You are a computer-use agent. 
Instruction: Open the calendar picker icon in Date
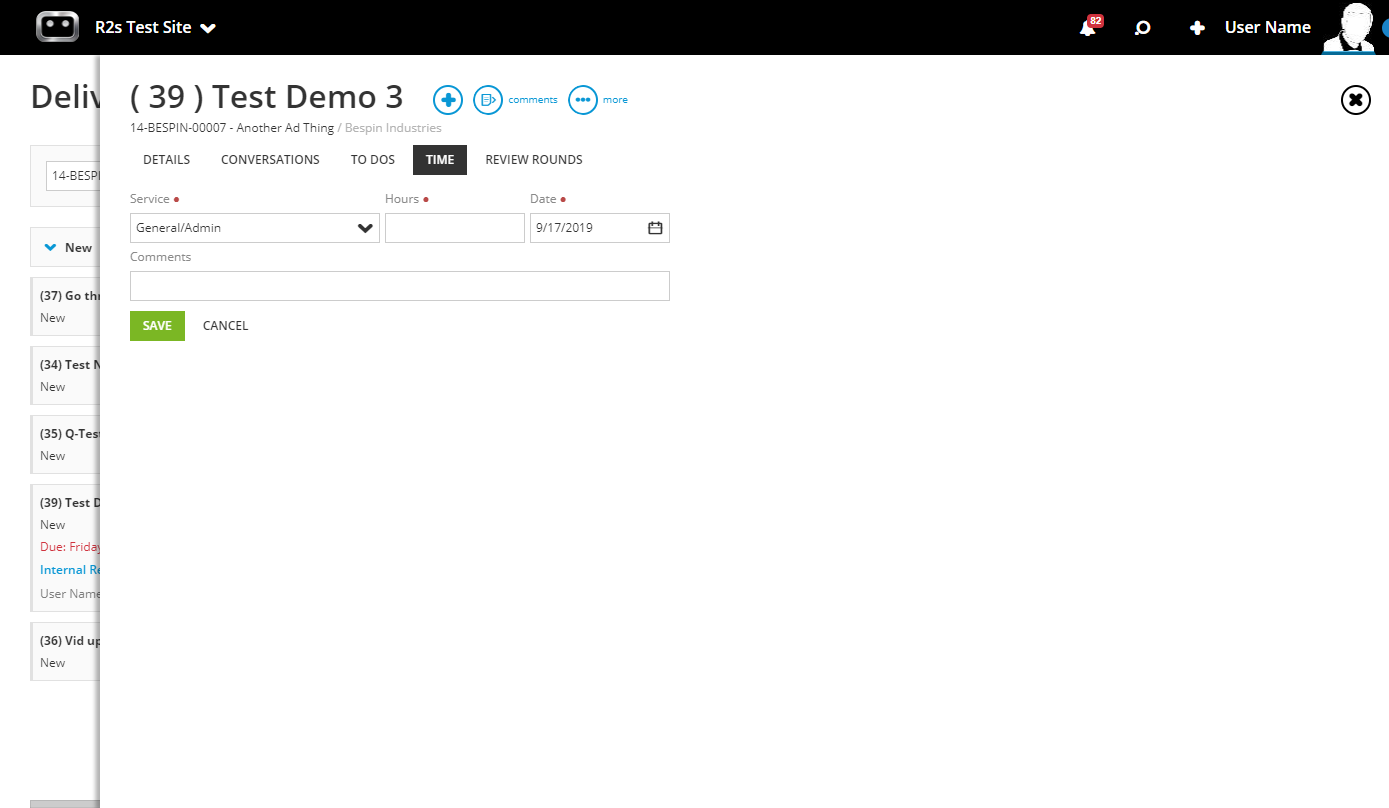point(655,228)
